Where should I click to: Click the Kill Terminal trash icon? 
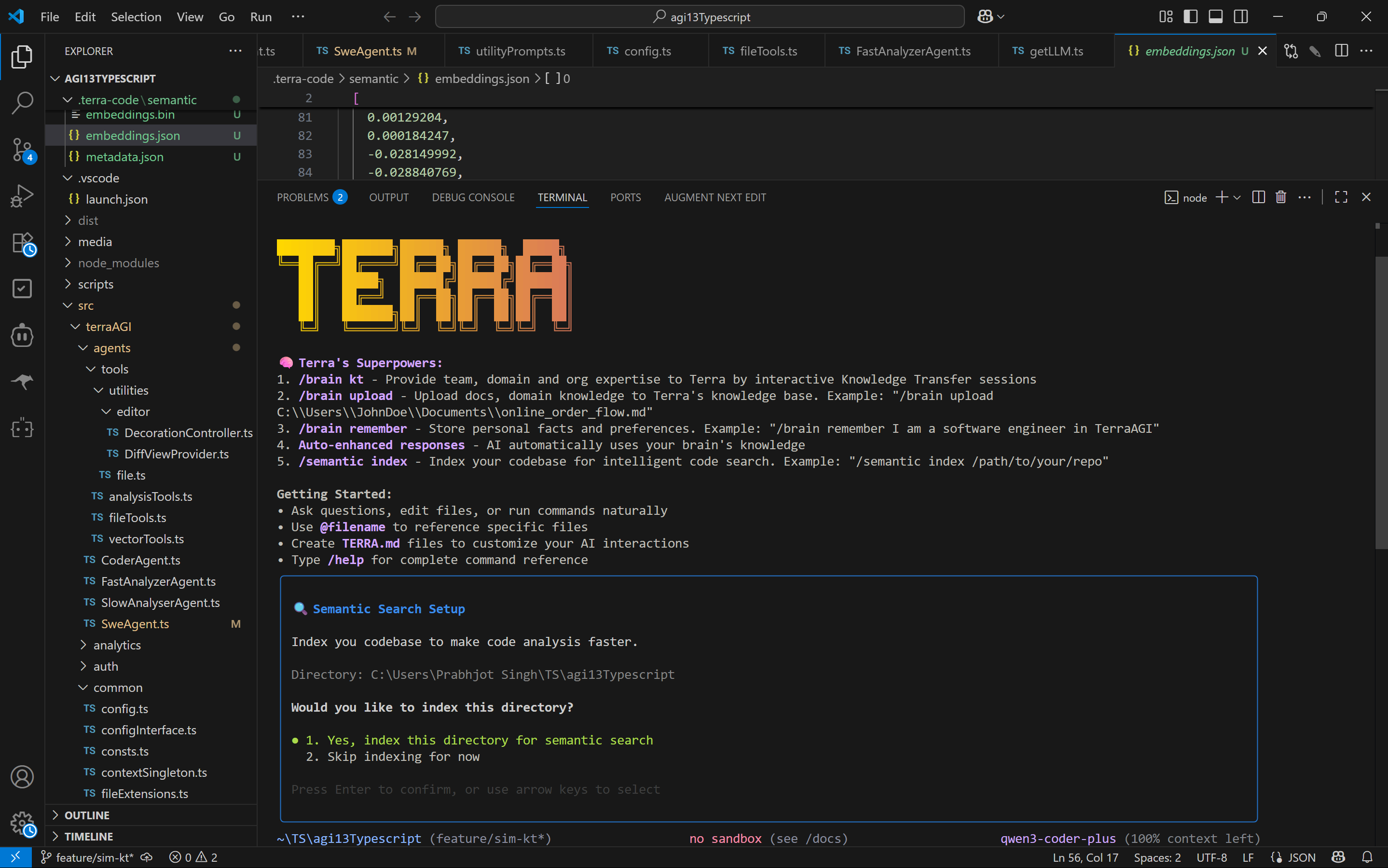click(1280, 197)
